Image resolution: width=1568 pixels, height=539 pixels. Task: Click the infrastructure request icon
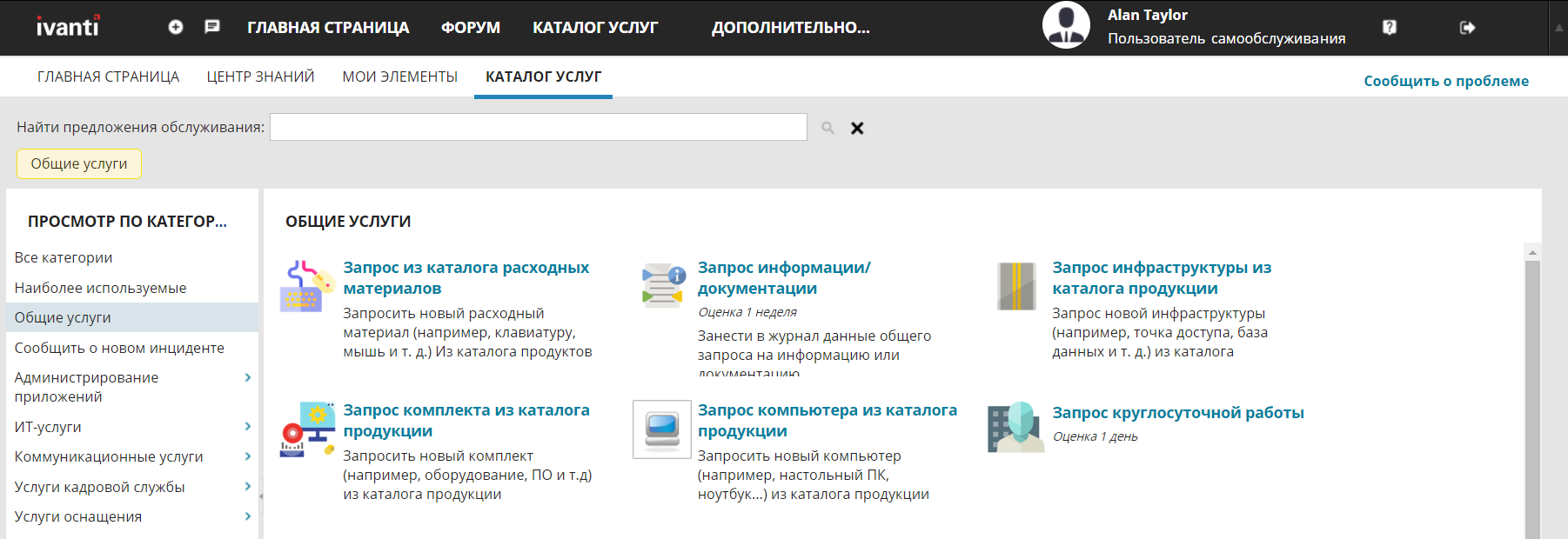coord(1016,286)
